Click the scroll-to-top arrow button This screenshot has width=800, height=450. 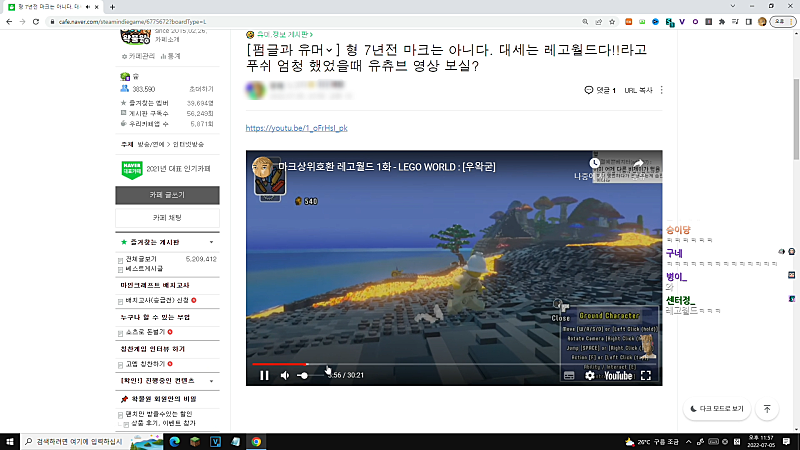tap(767, 409)
